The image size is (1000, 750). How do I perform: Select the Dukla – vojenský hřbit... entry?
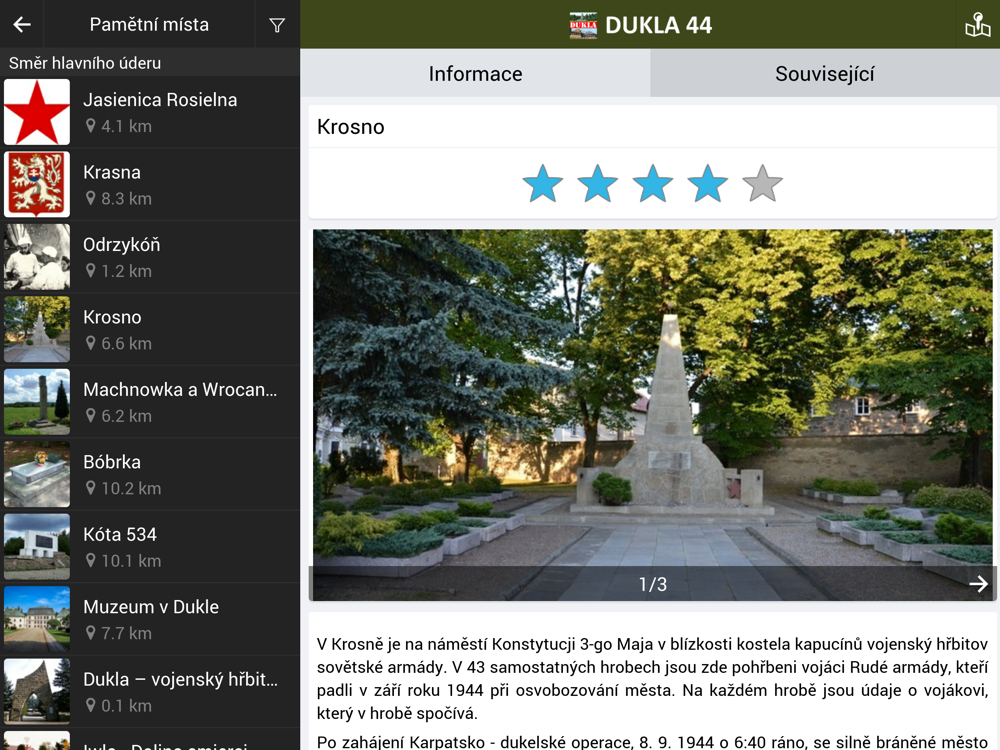(150, 691)
